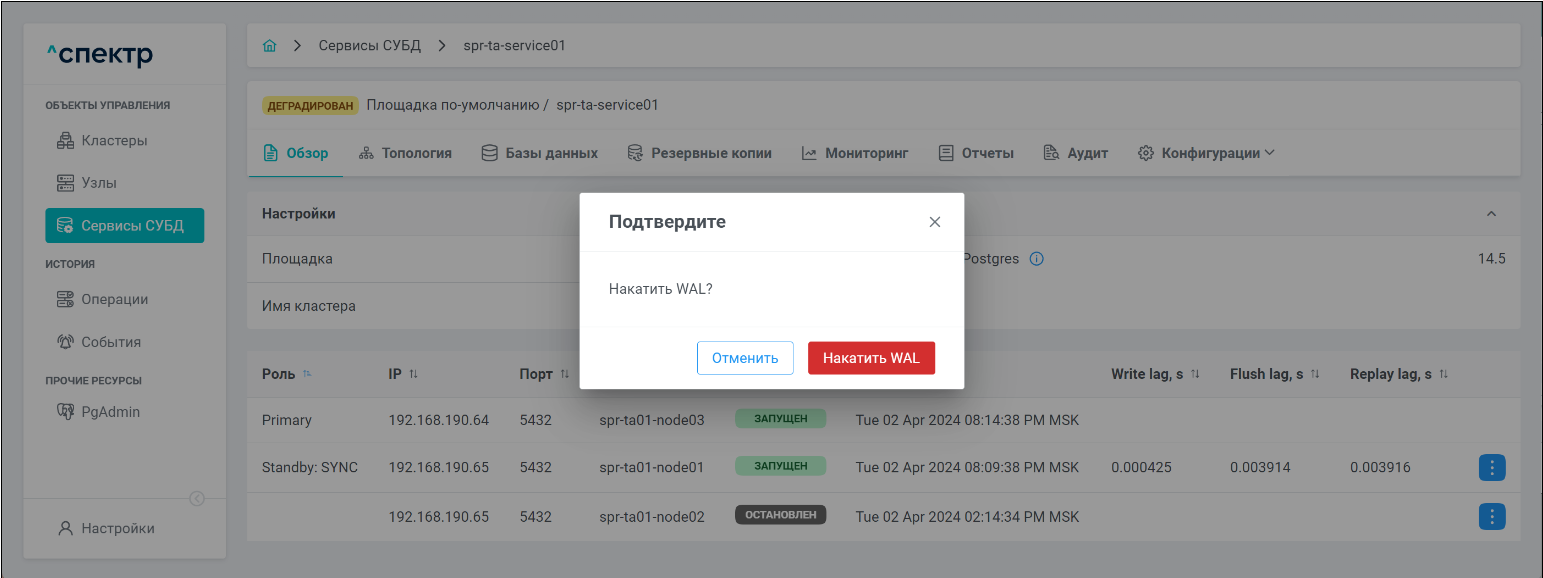The width and height of the screenshot is (1543, 578).
Task: Close the confirmation dialog with X
Action: (934, 222)
